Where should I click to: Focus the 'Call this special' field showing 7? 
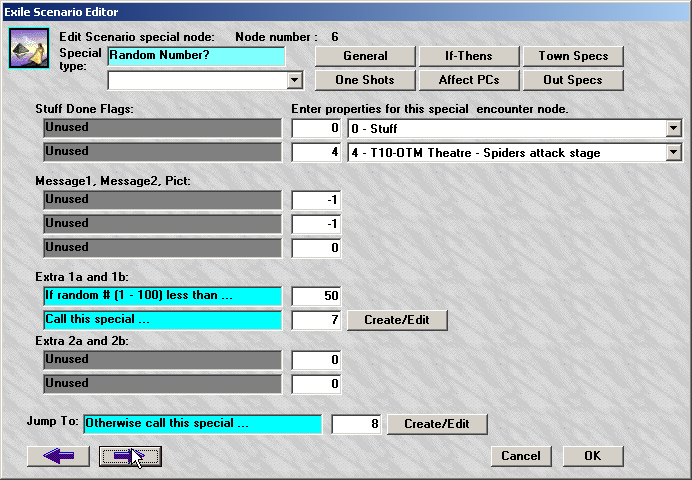tap(317, 320)
